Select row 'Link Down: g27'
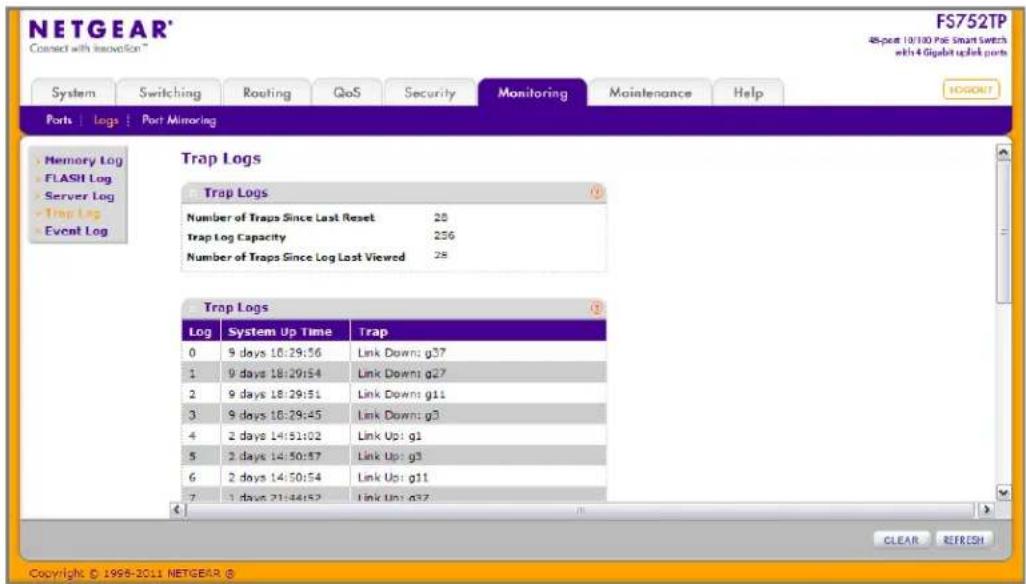The height and width of the screenshot is (584, 1026). 394,373
